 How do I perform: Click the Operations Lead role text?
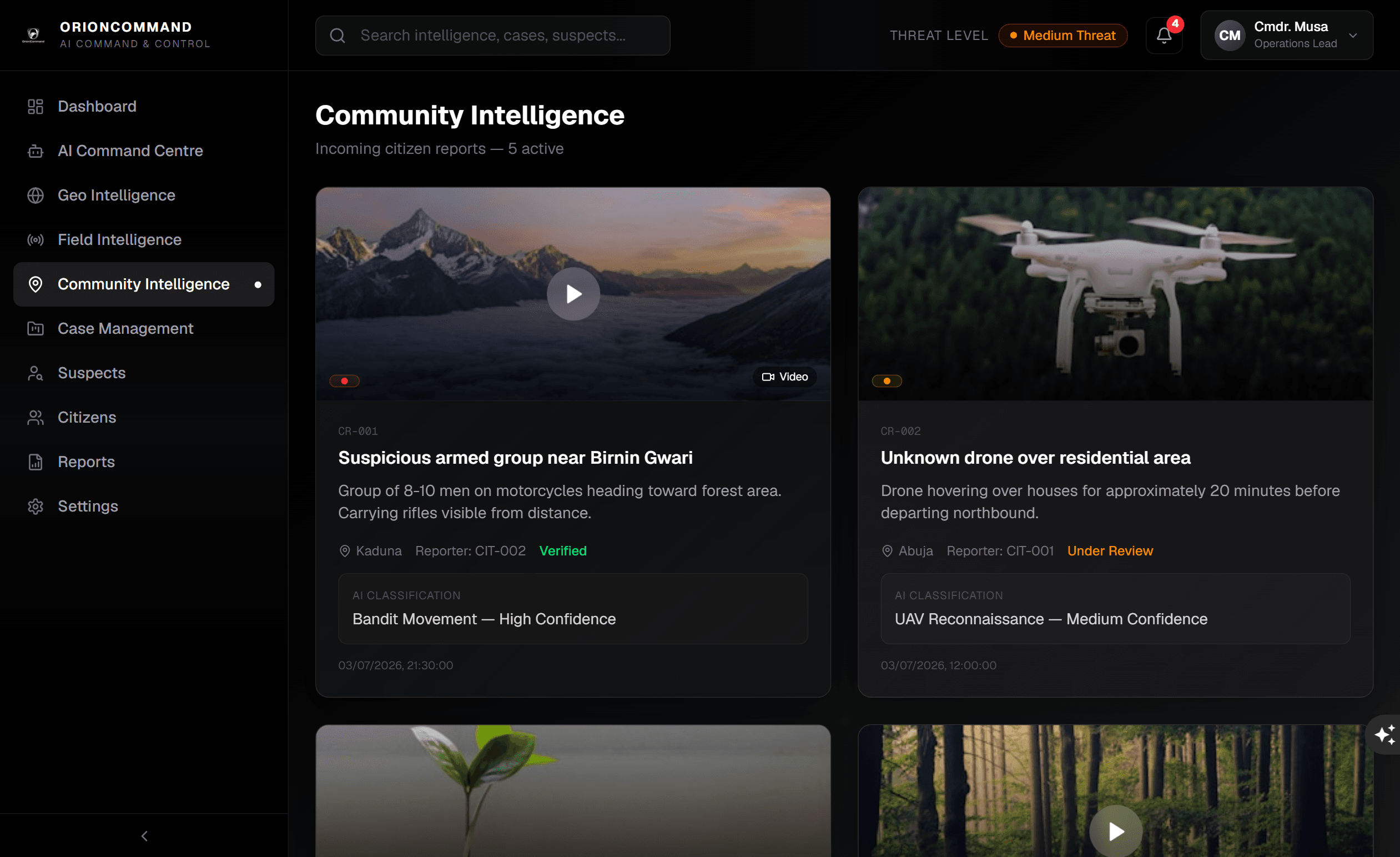1296,43
